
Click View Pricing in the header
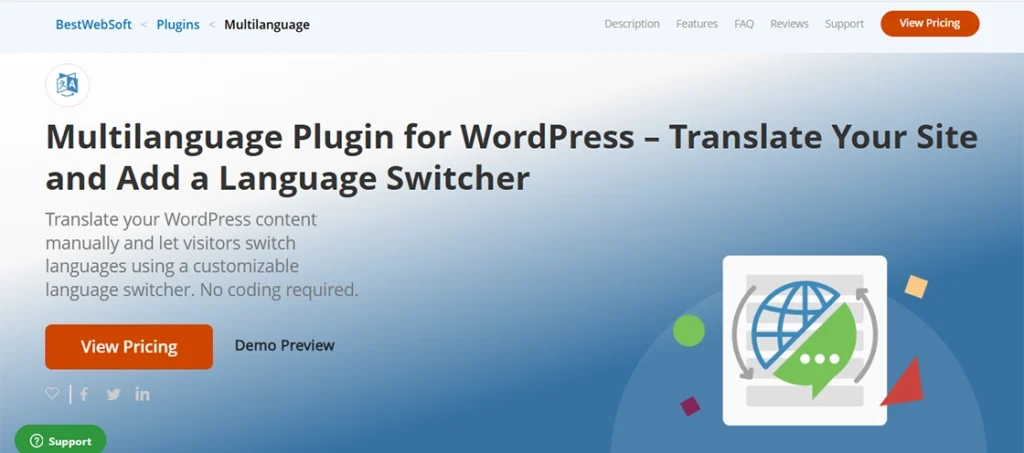(x=929, y=23)
